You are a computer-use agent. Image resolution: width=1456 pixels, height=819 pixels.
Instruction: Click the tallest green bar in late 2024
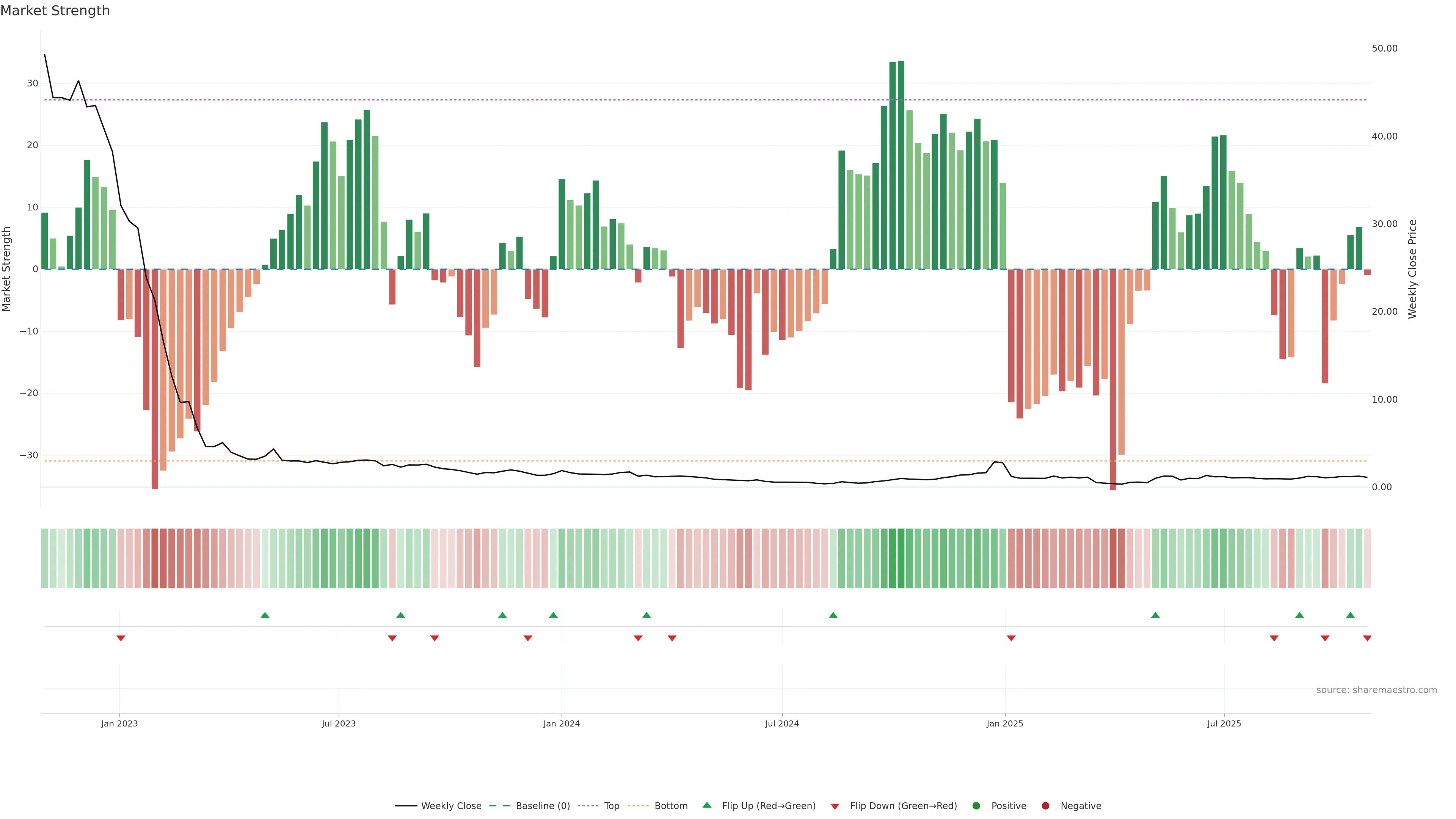901,164
